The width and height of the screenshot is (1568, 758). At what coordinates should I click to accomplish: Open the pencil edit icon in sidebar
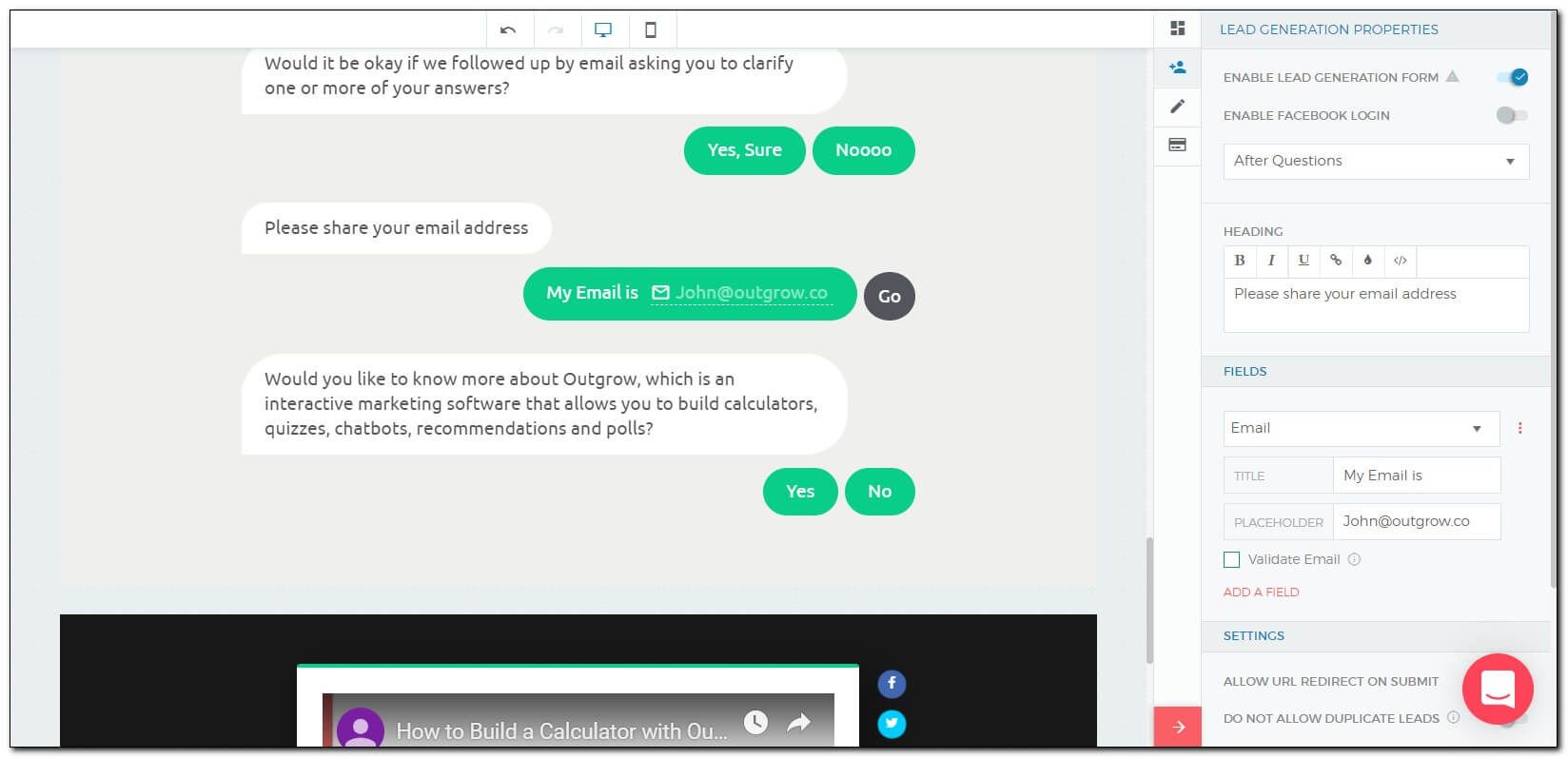[1177, 107]
